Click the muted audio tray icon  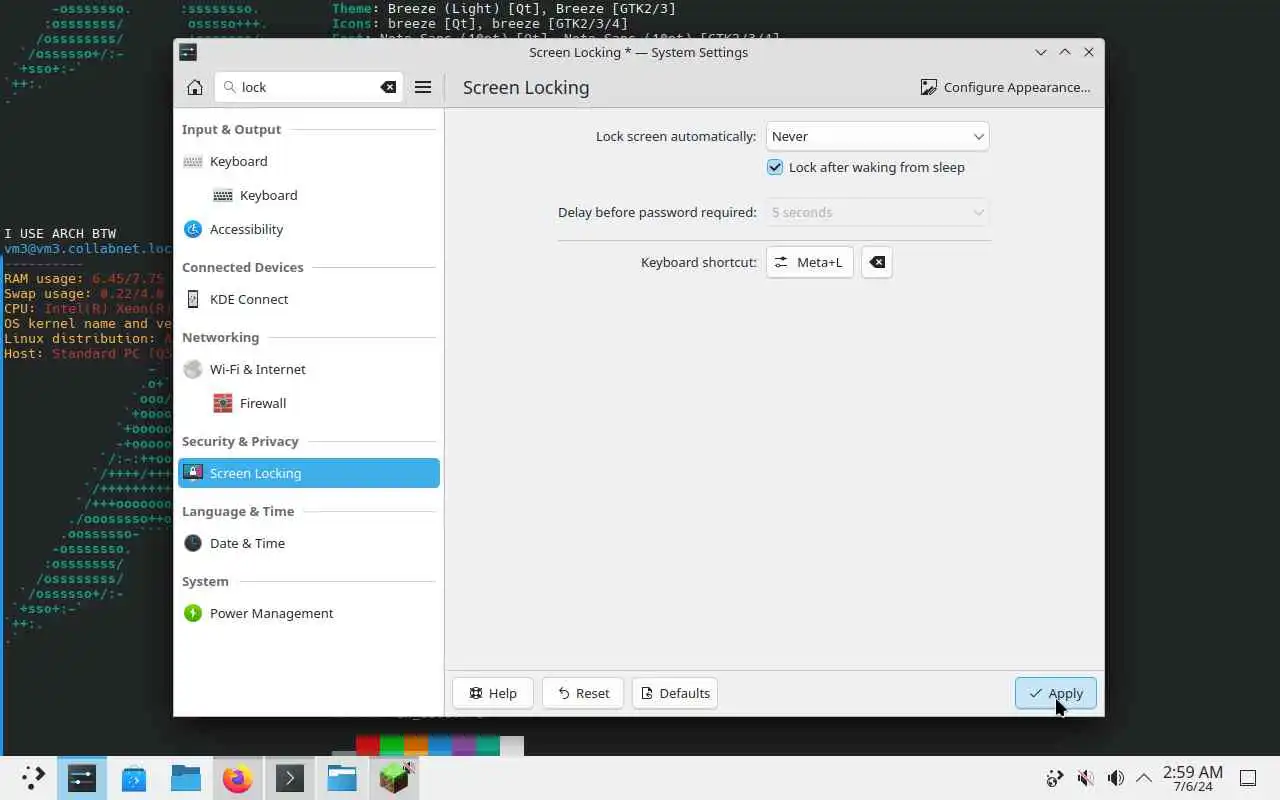1085,778
